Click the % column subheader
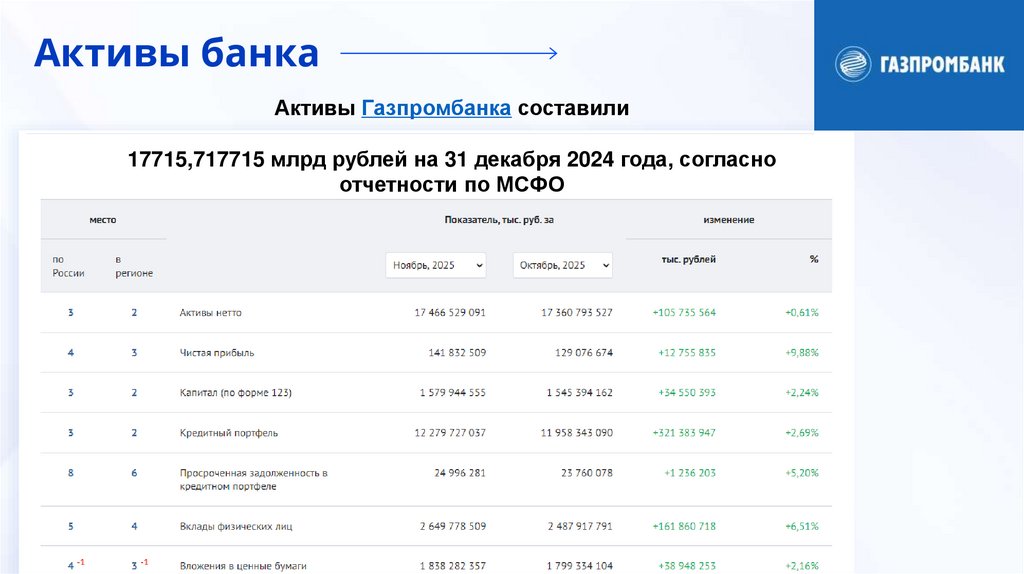This screenshot has height=574, width=1024. click(814, 259)
